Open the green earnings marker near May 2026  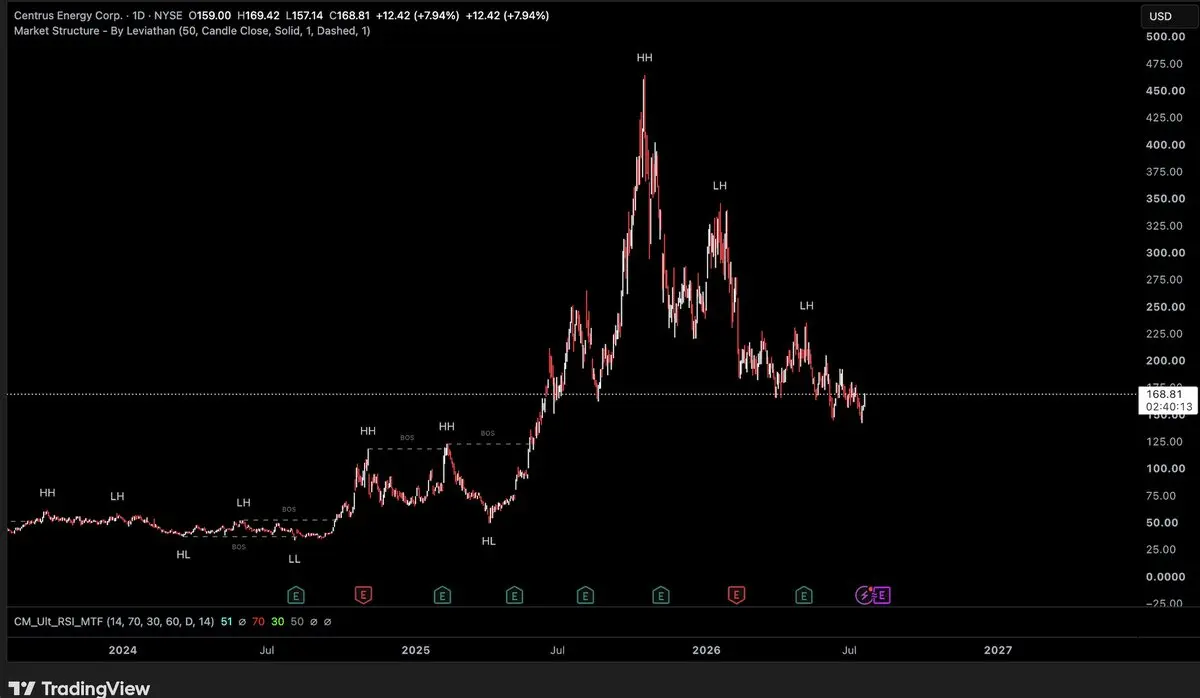(x=803, y=596)
